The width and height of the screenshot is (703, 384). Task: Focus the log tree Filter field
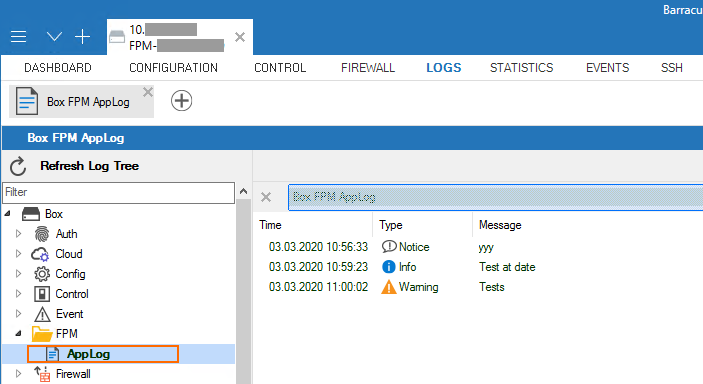point(119,192)
